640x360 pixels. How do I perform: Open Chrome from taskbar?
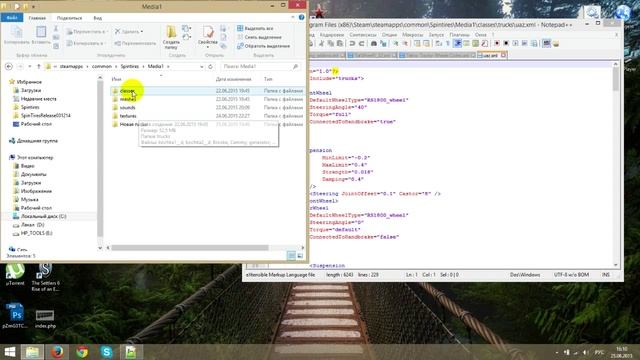click(82, 352)
